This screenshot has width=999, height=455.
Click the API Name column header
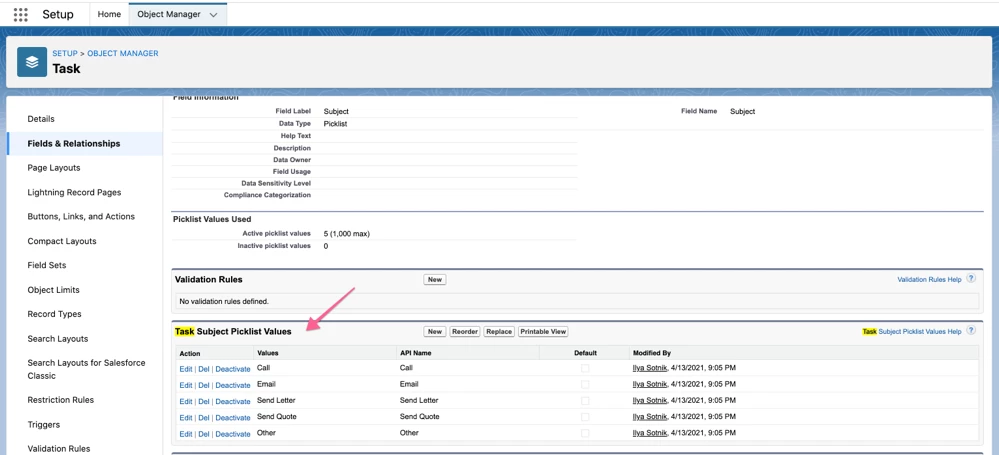pyautogui.click(x=413, y=352)
